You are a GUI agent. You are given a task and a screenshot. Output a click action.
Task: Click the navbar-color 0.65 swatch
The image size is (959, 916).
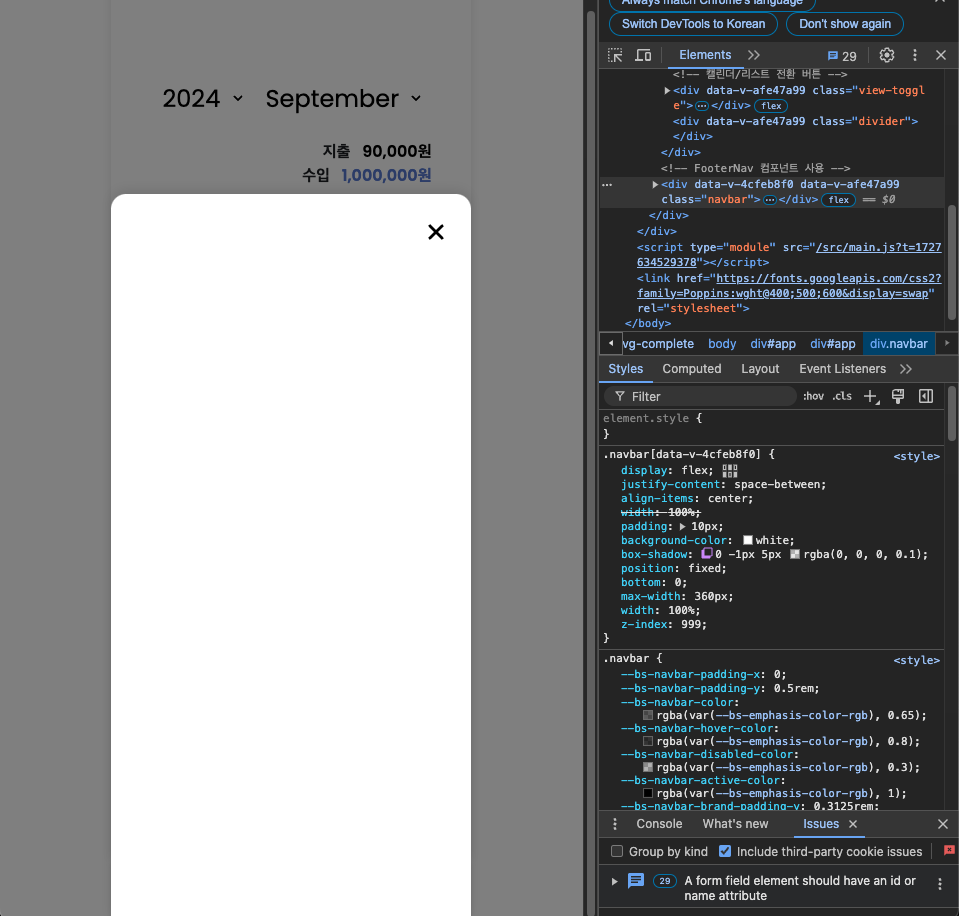[x=648, y=715]
